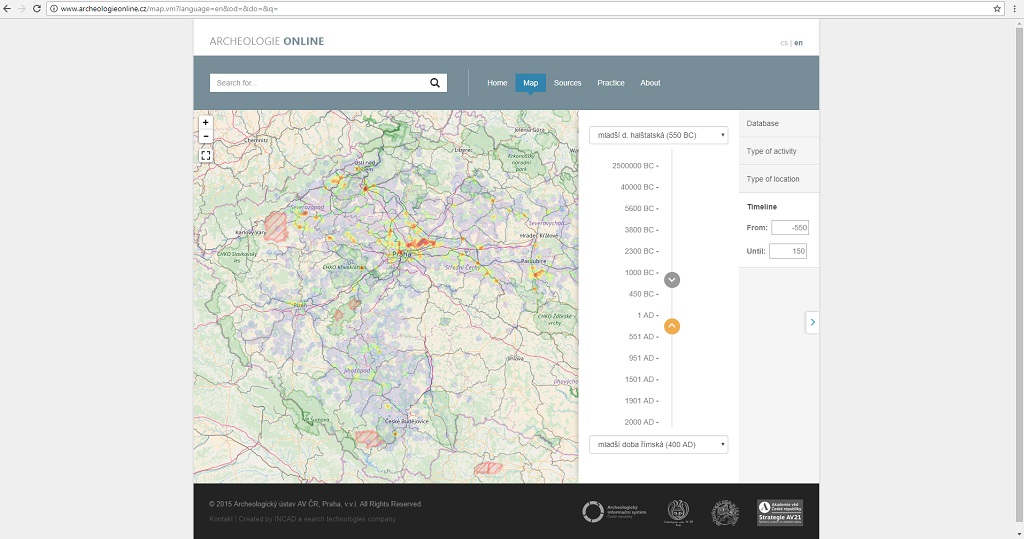Click the 2000 AD timeline mark

click(x=641, y=422)
